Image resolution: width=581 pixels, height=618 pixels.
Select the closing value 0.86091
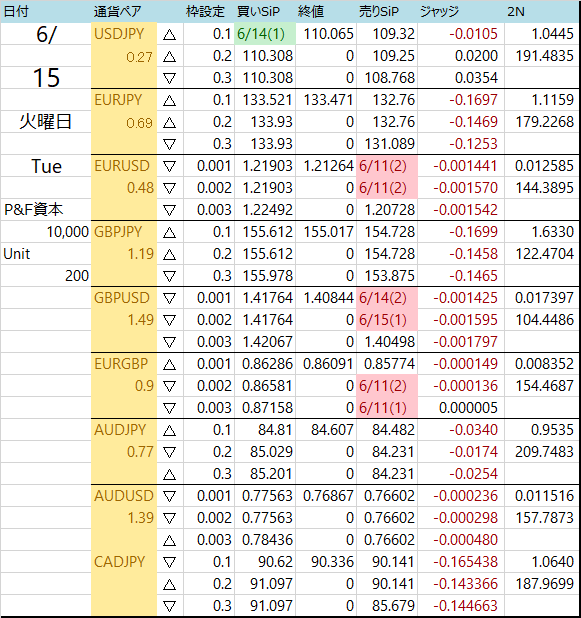pos(326,364)
